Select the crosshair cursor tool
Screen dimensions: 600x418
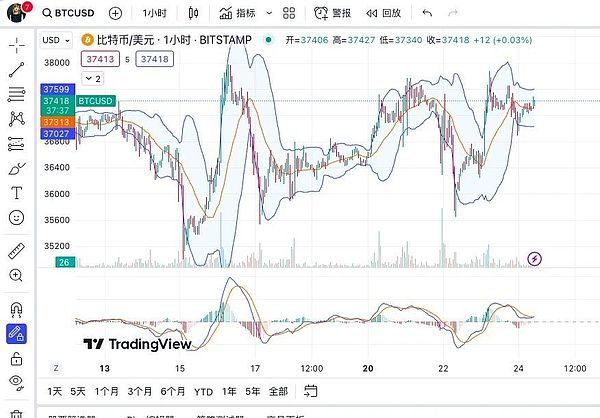16,47
